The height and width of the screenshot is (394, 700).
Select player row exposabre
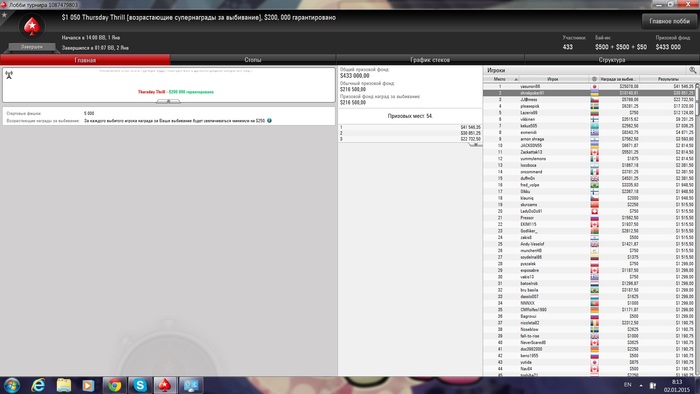click(589, 270)
